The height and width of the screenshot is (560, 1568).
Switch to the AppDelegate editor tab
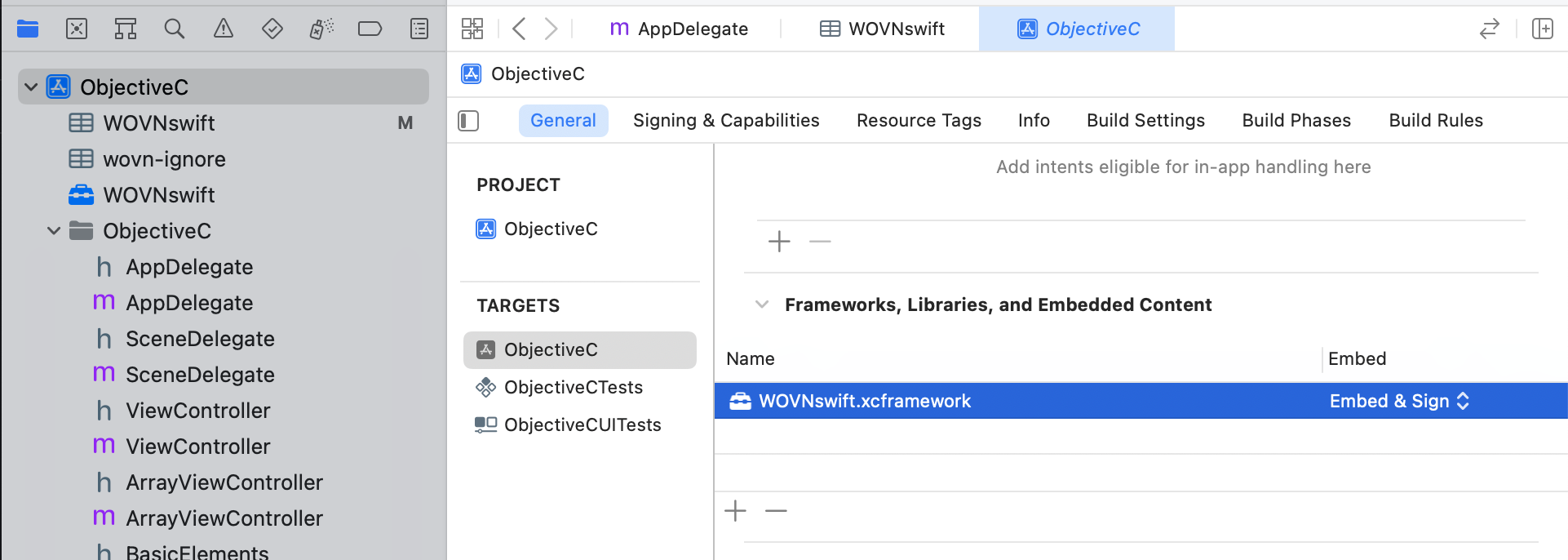679,29
